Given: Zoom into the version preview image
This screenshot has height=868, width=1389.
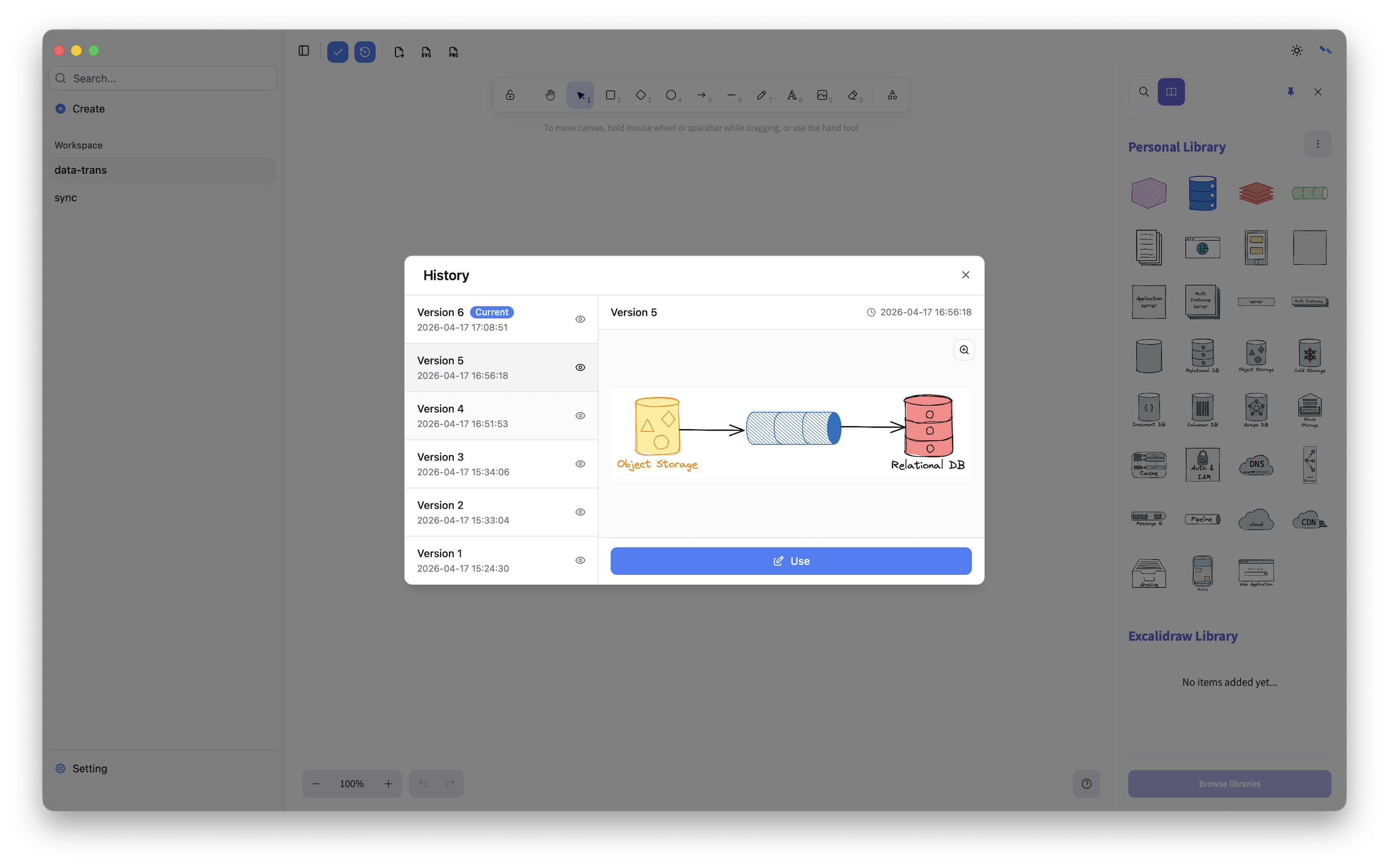Looking at the screenshot, I should [x=964, y=350].
